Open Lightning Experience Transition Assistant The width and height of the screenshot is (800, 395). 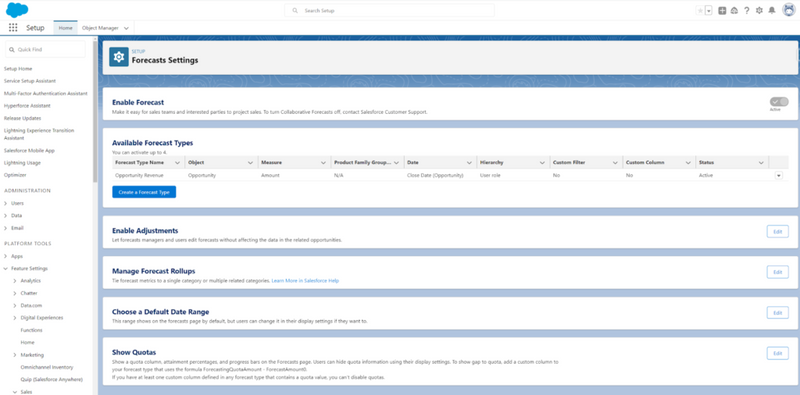[39, 134]
